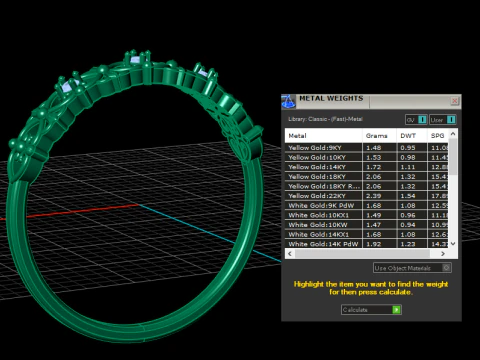Close the Metal Weights dialog

coord(455,101)
